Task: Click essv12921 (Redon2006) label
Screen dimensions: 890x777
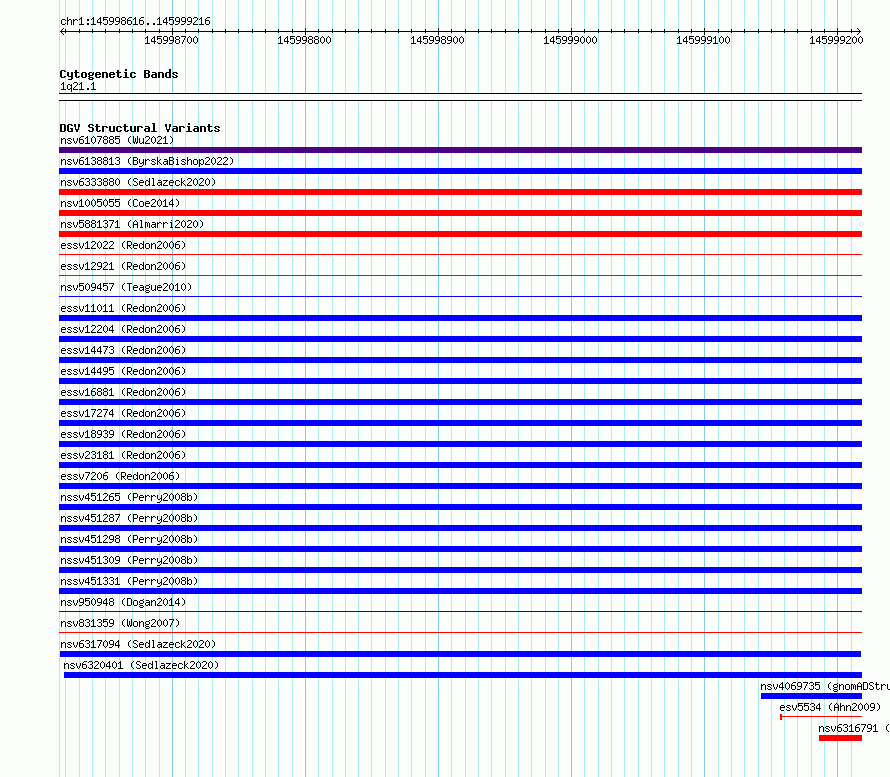Action: 123,266
